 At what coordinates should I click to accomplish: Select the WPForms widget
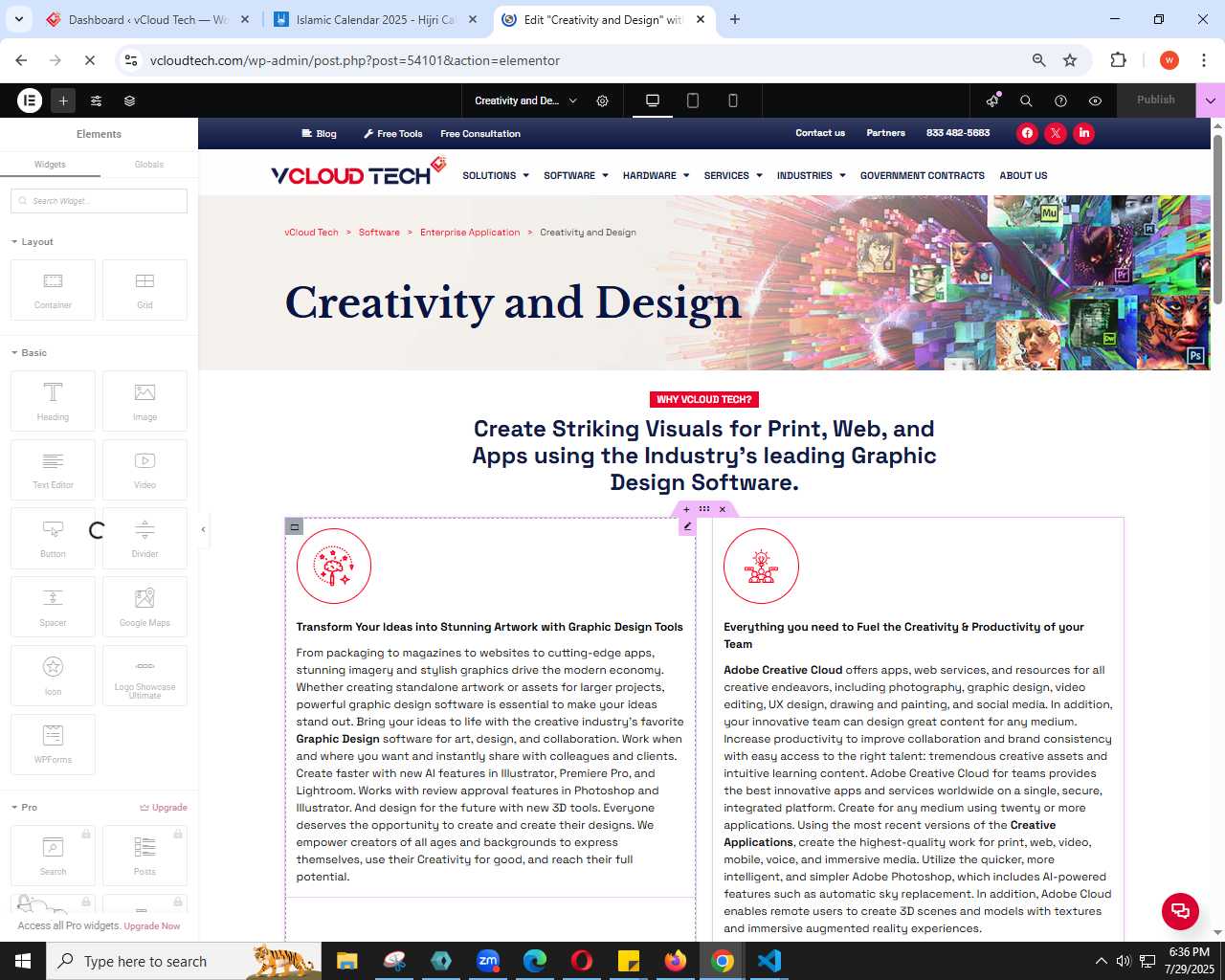coord(53,745)
